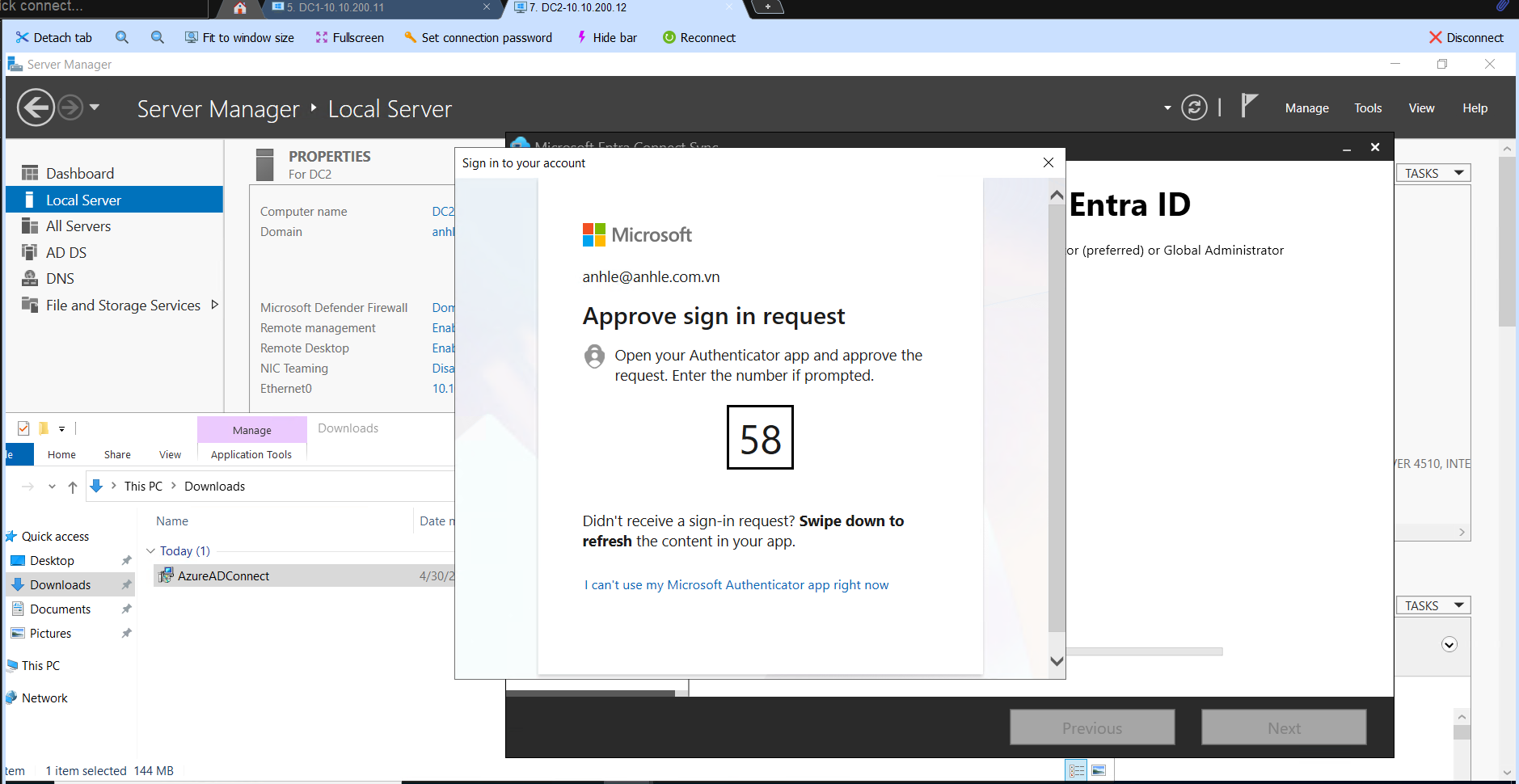Screen dimensions: 1519x784
Task: Select Local Server in the sidebar
Action: (x=114, y=200)
